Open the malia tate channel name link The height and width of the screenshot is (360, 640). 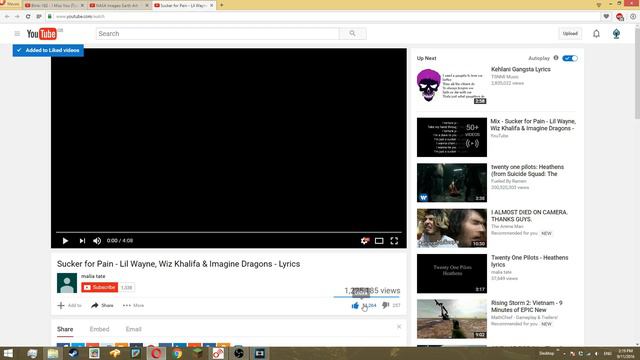pyautogui.click(x=93, y=276)
